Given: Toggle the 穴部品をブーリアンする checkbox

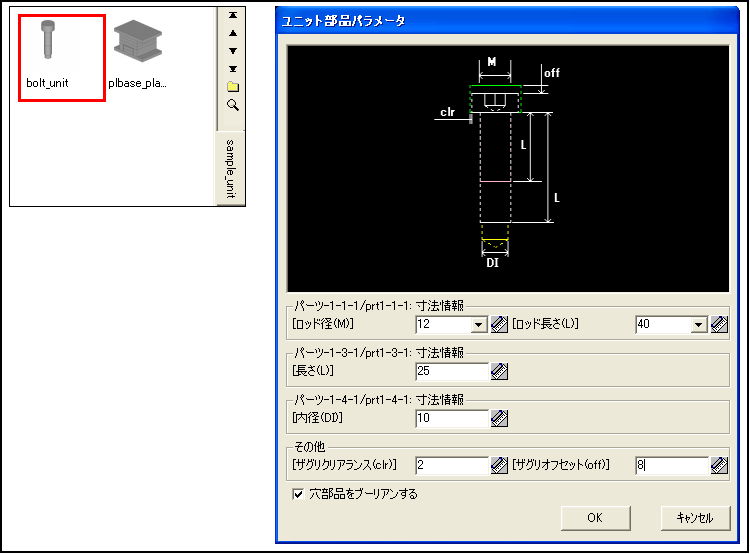Looking at the screenshot, I should tap(298, 494).
